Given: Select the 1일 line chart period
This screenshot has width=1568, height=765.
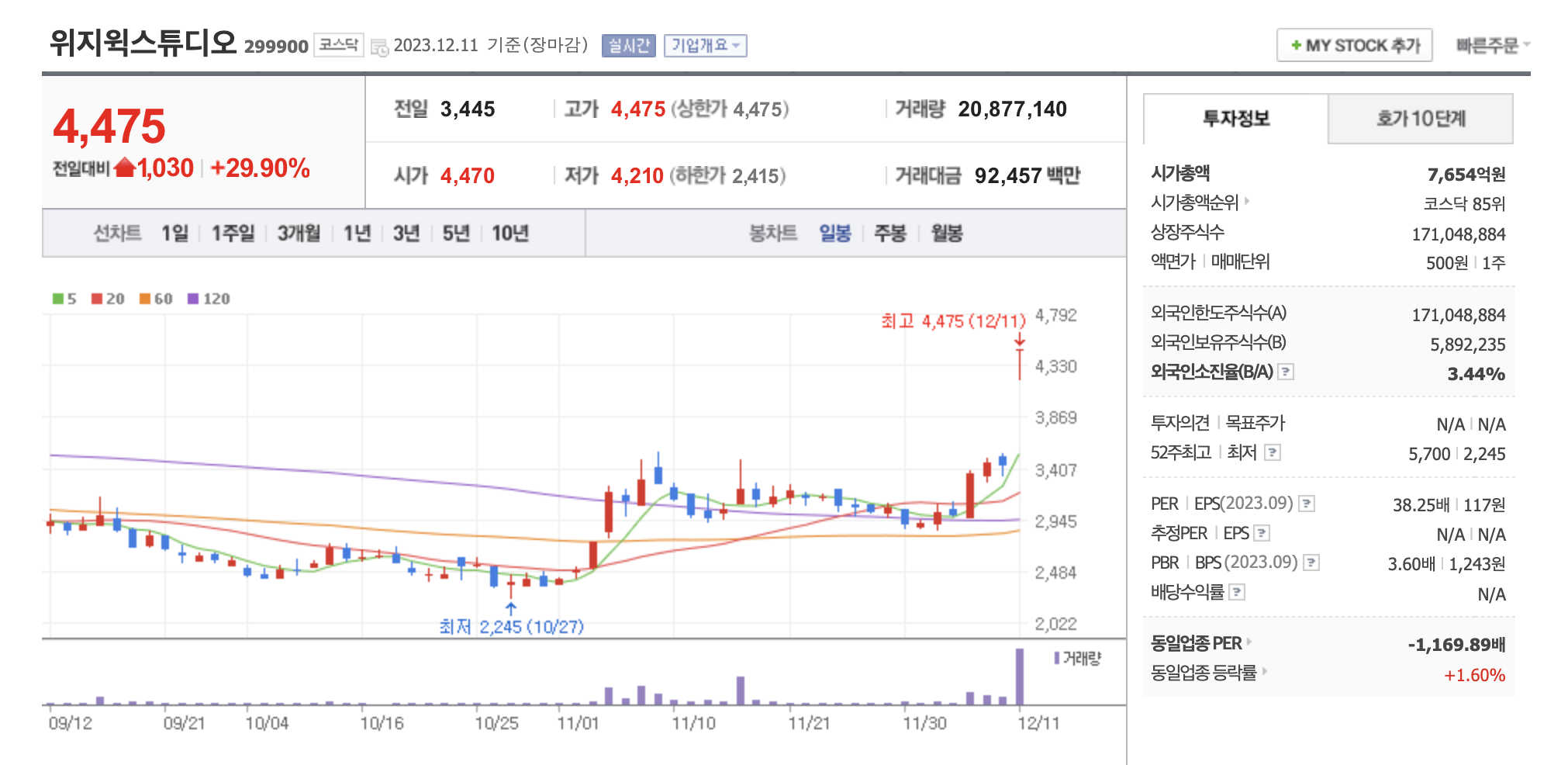Looking at the screenshot, I should pos(175,233).
